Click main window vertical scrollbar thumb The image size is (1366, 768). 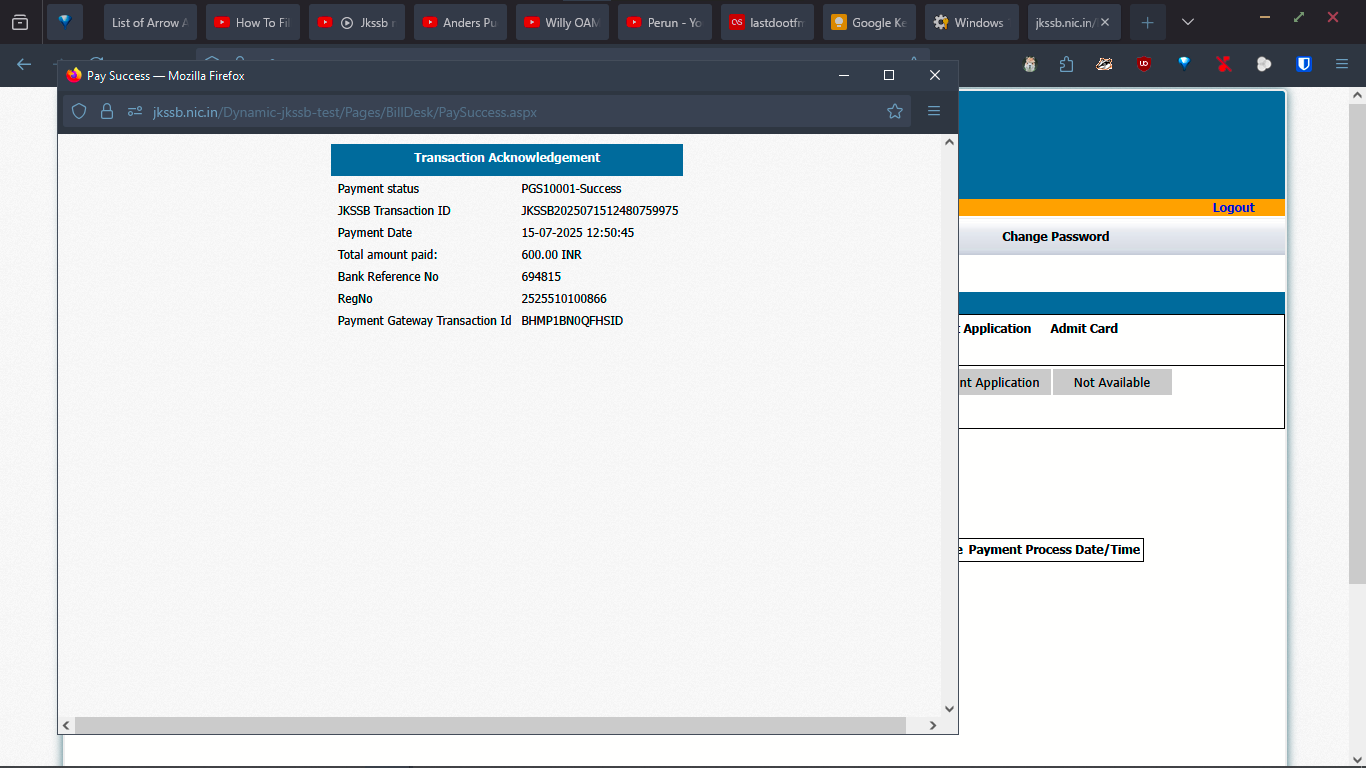(x=1357, y=343)
